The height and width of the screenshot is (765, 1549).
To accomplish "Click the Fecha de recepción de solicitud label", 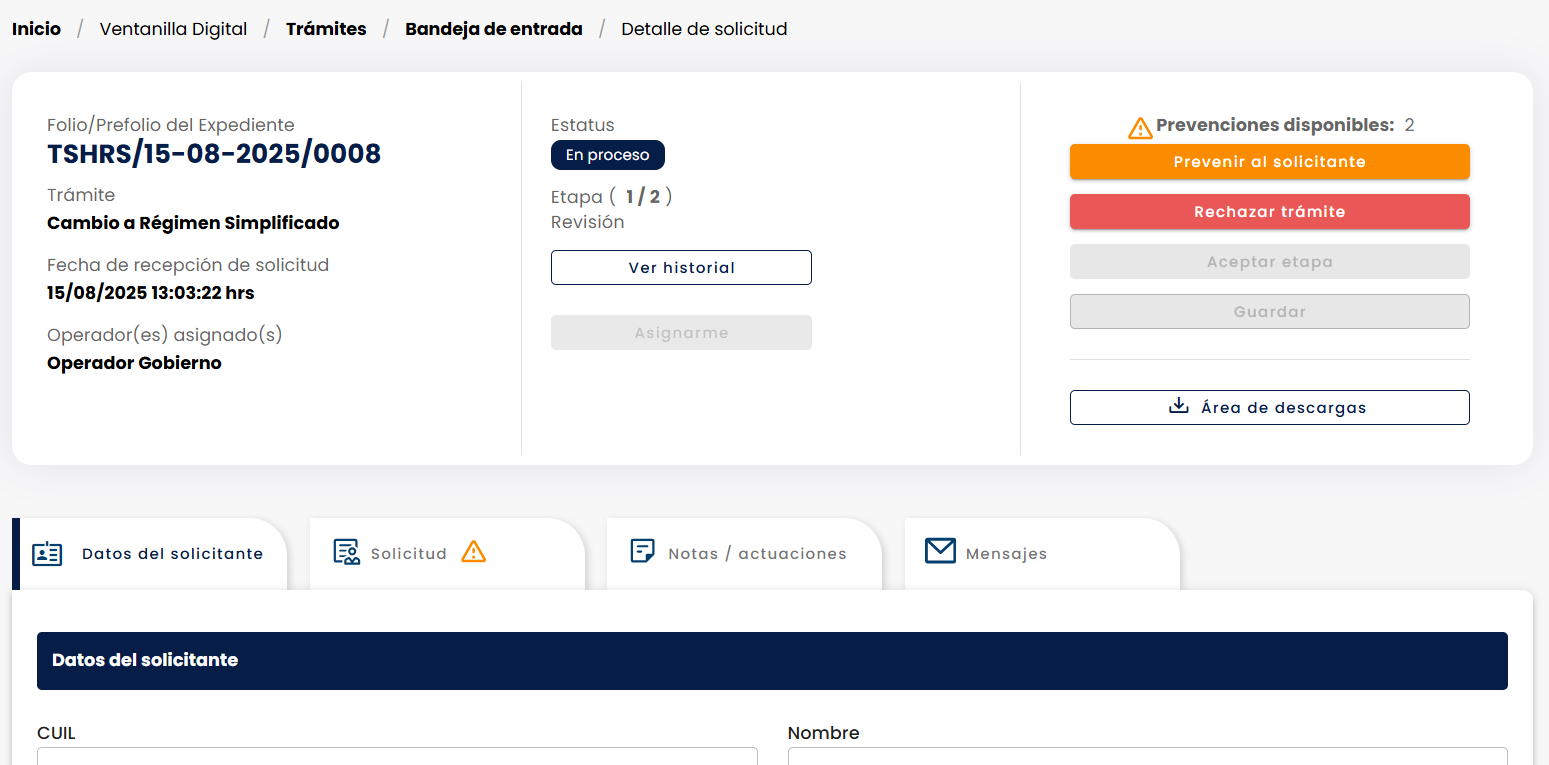I will coord(188,265).
